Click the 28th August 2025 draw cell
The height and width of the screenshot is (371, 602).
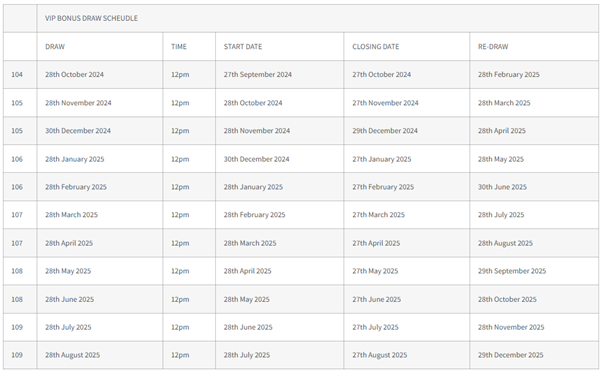99,355
